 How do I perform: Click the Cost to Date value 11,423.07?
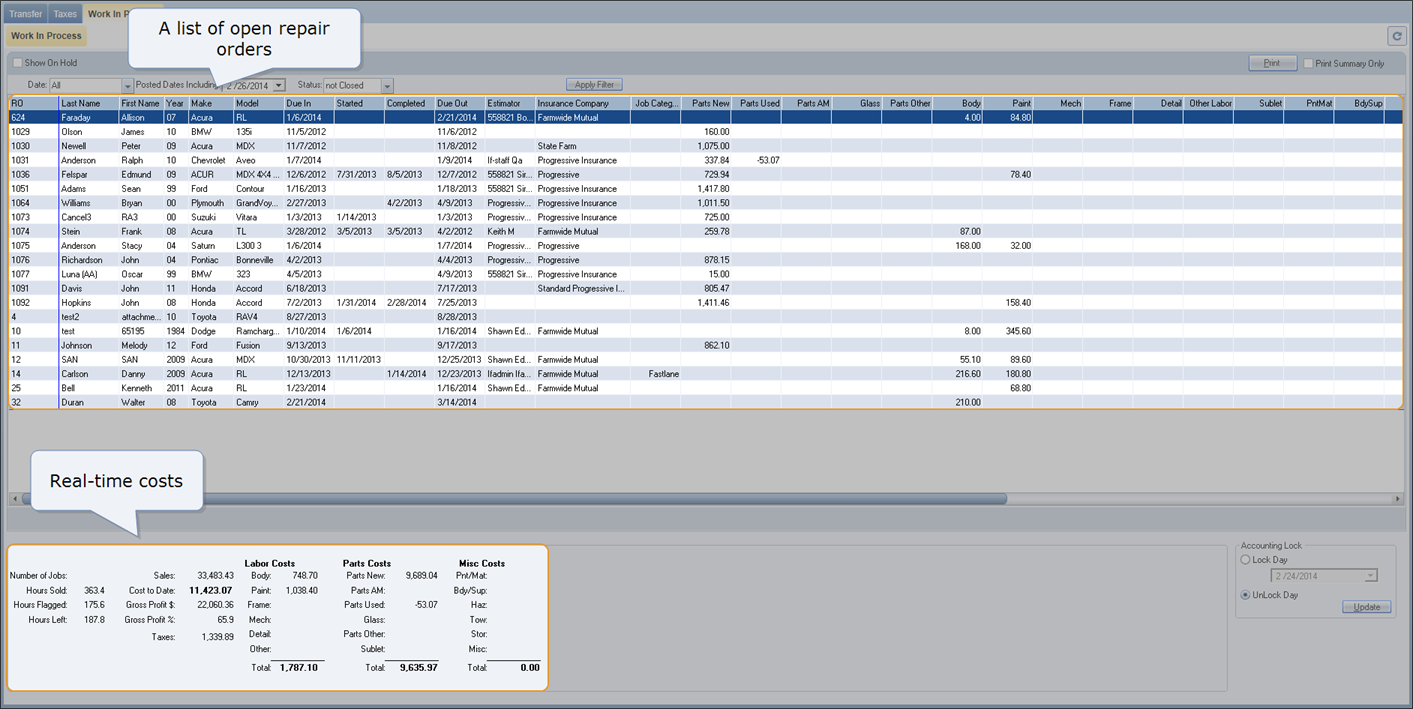click(210, 590)
